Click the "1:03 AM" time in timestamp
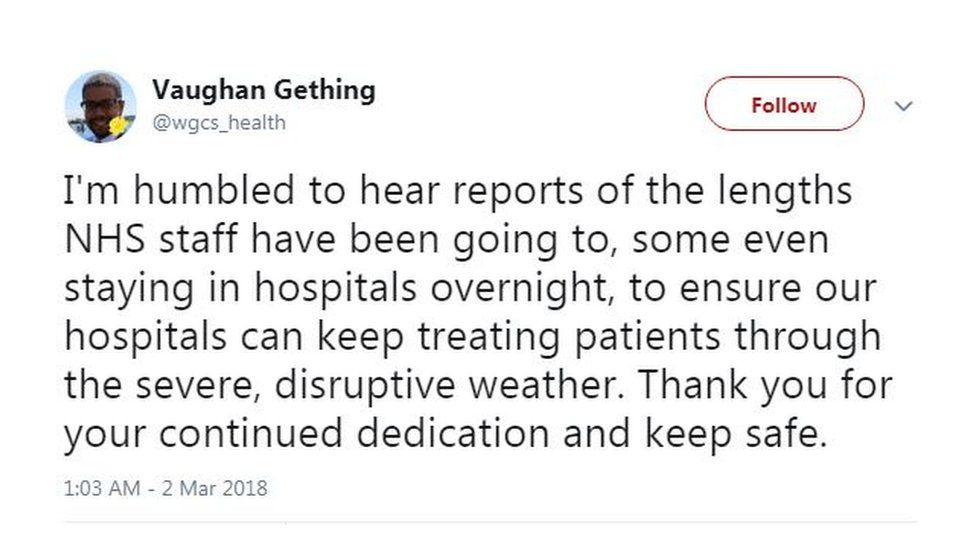This screenshot has height=549, width=976. [x=100, y=490]
